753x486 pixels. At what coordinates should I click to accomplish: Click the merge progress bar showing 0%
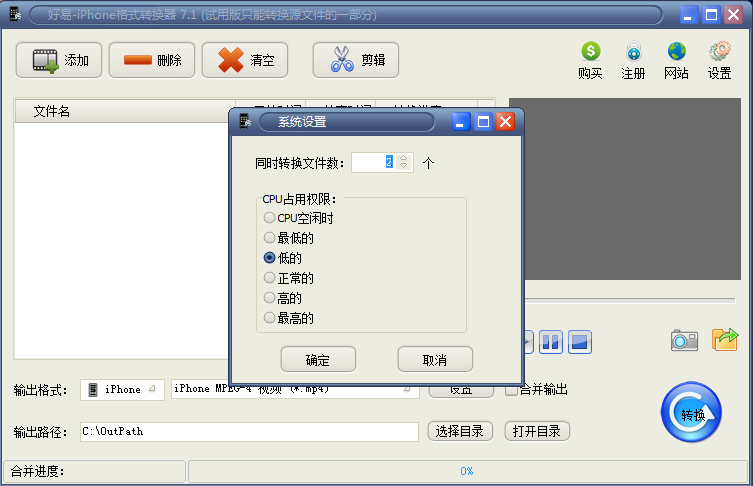(x=467, y=472)
